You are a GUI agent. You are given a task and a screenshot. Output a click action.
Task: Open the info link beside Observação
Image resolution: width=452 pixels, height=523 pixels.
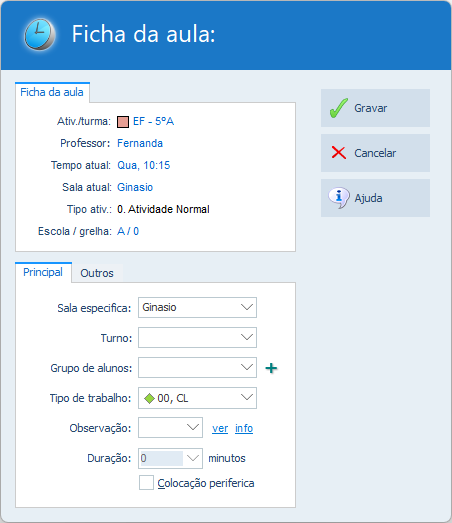(244, 428)
